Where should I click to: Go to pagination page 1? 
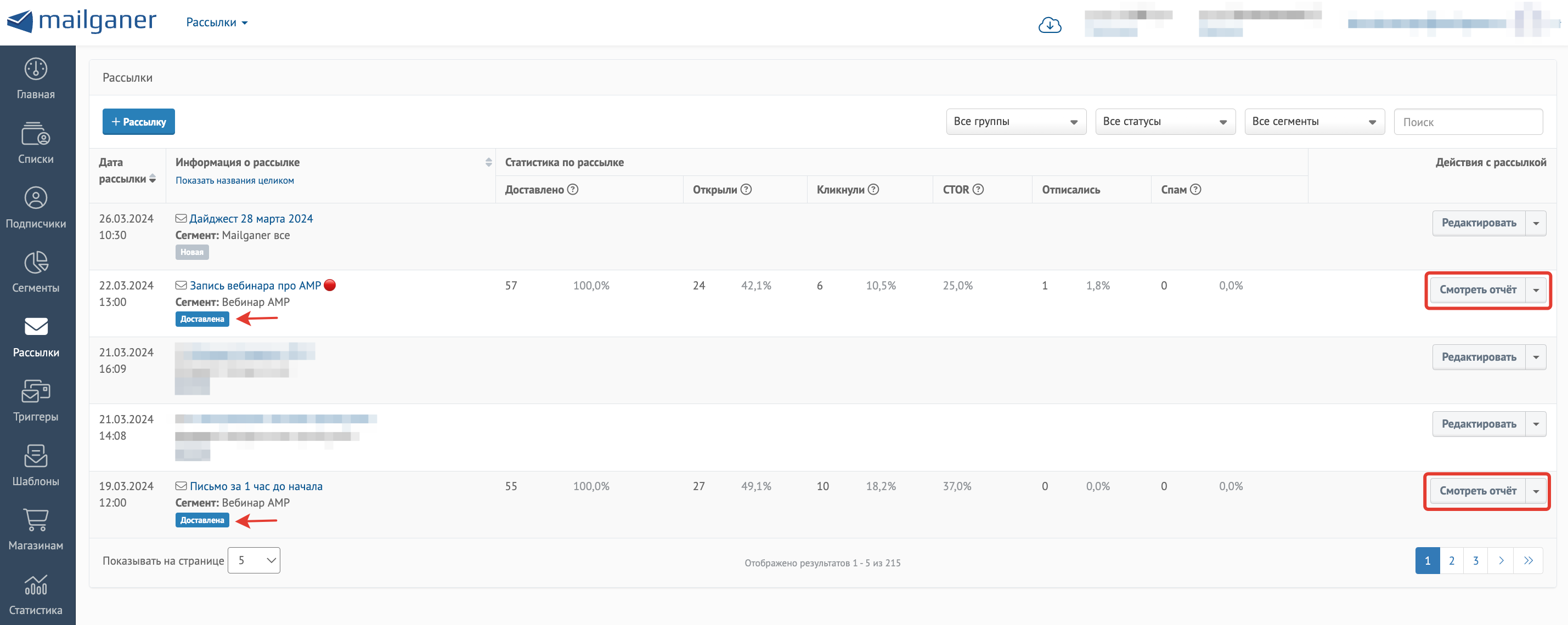point(1427,560)
